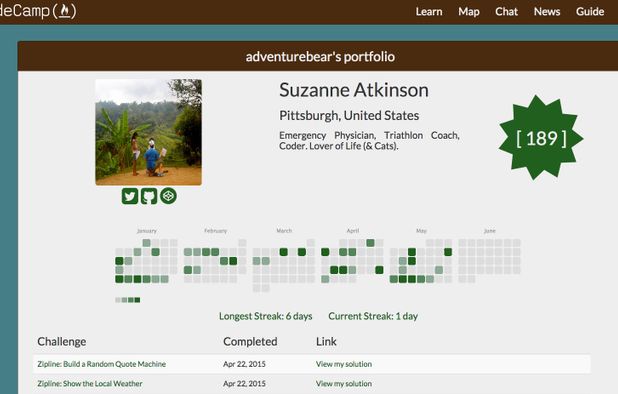Open the Map menu item
The width and height of the screenshot is (618, 394).
(x=469, y=12)
